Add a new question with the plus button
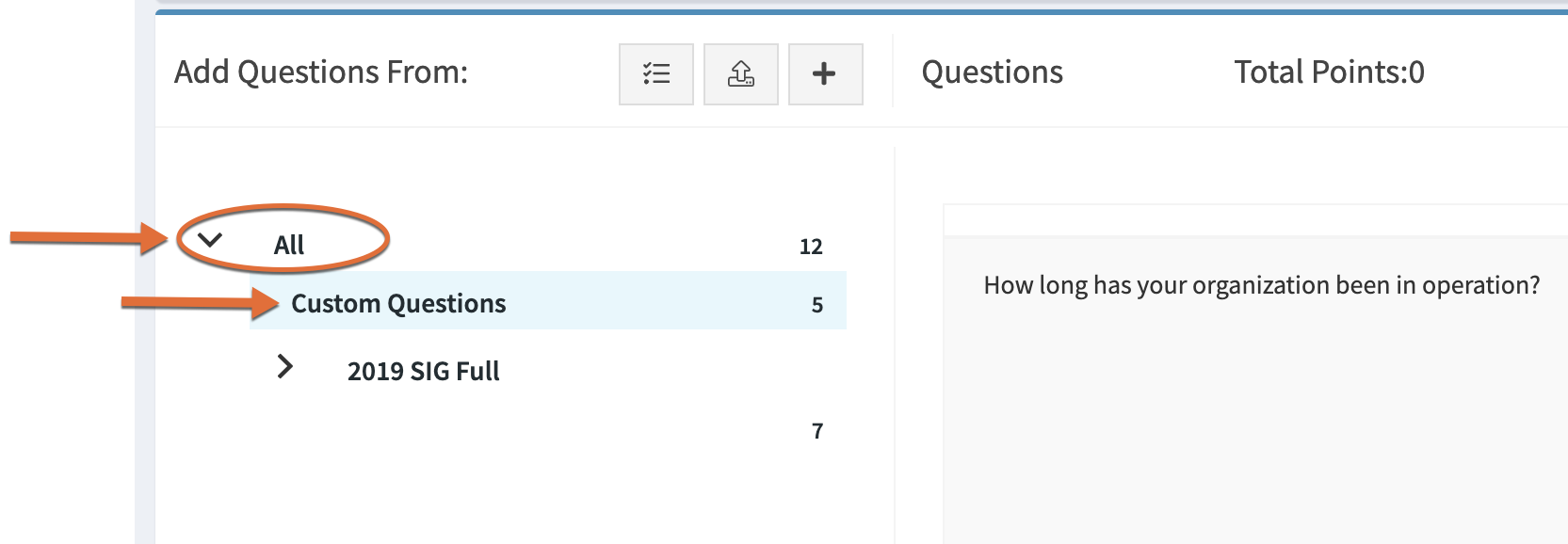The image size is (1568, 544). 826,74
